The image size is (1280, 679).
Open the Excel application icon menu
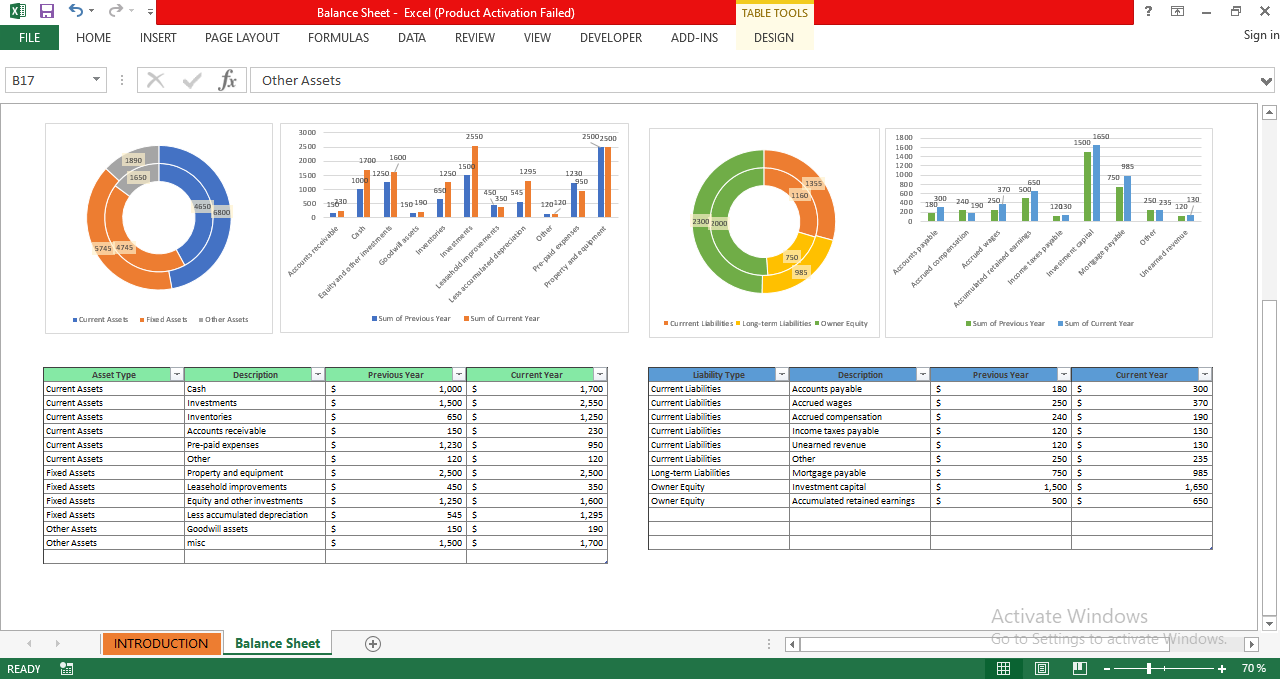(x=17, y=12)
